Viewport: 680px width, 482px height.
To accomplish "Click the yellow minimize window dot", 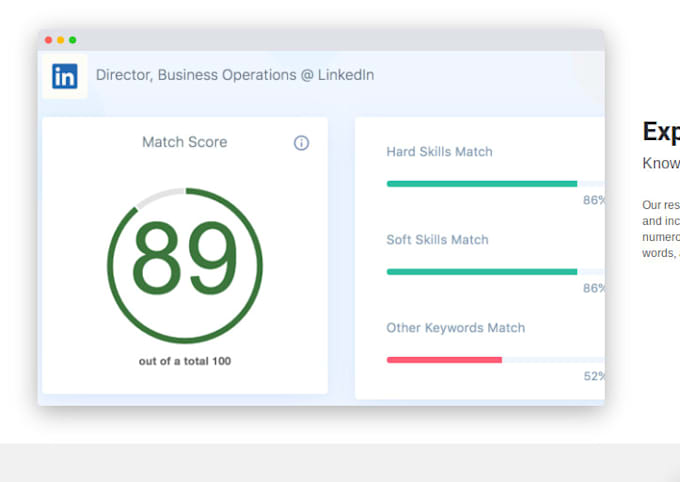I will click(61, 40).
